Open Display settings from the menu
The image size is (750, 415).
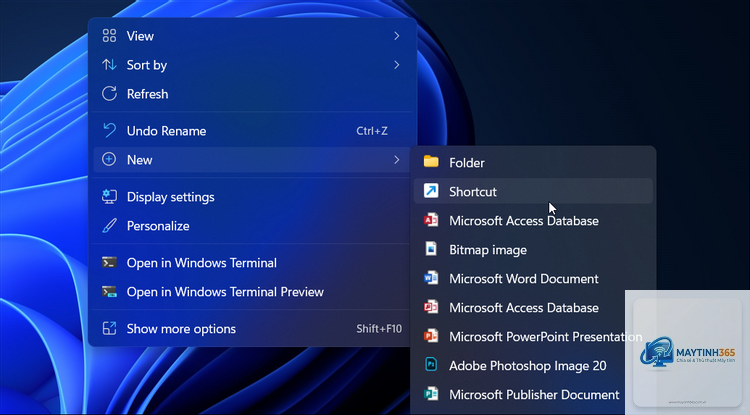(252, 197)
